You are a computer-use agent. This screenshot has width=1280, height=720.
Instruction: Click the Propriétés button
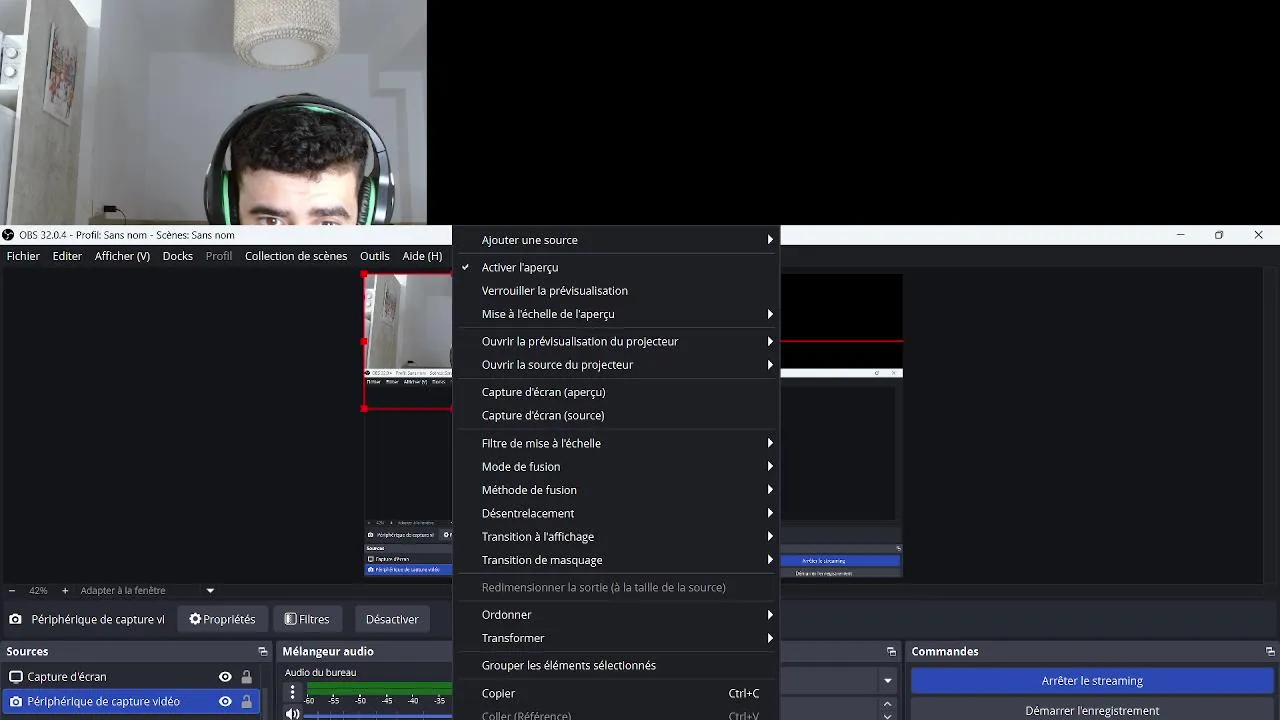tap(222, 619)
